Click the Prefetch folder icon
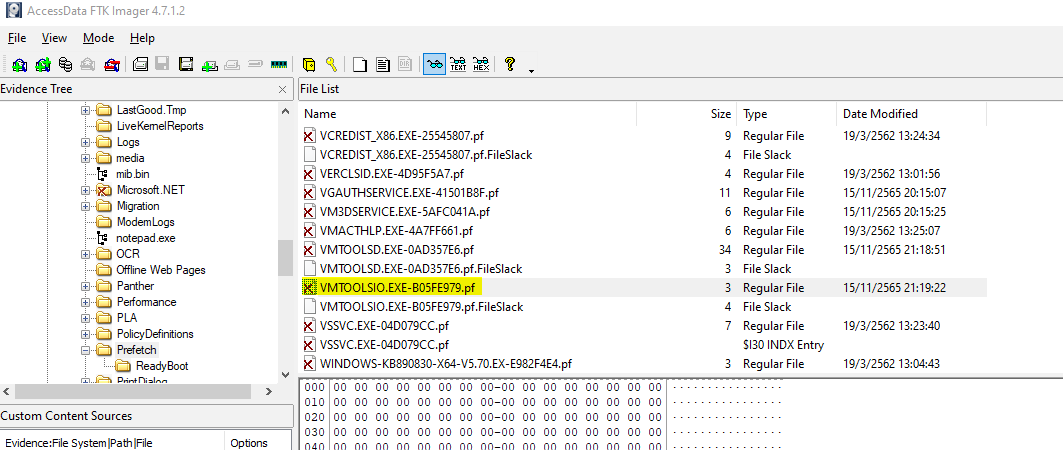1063x450 pixels. (103, 350)
